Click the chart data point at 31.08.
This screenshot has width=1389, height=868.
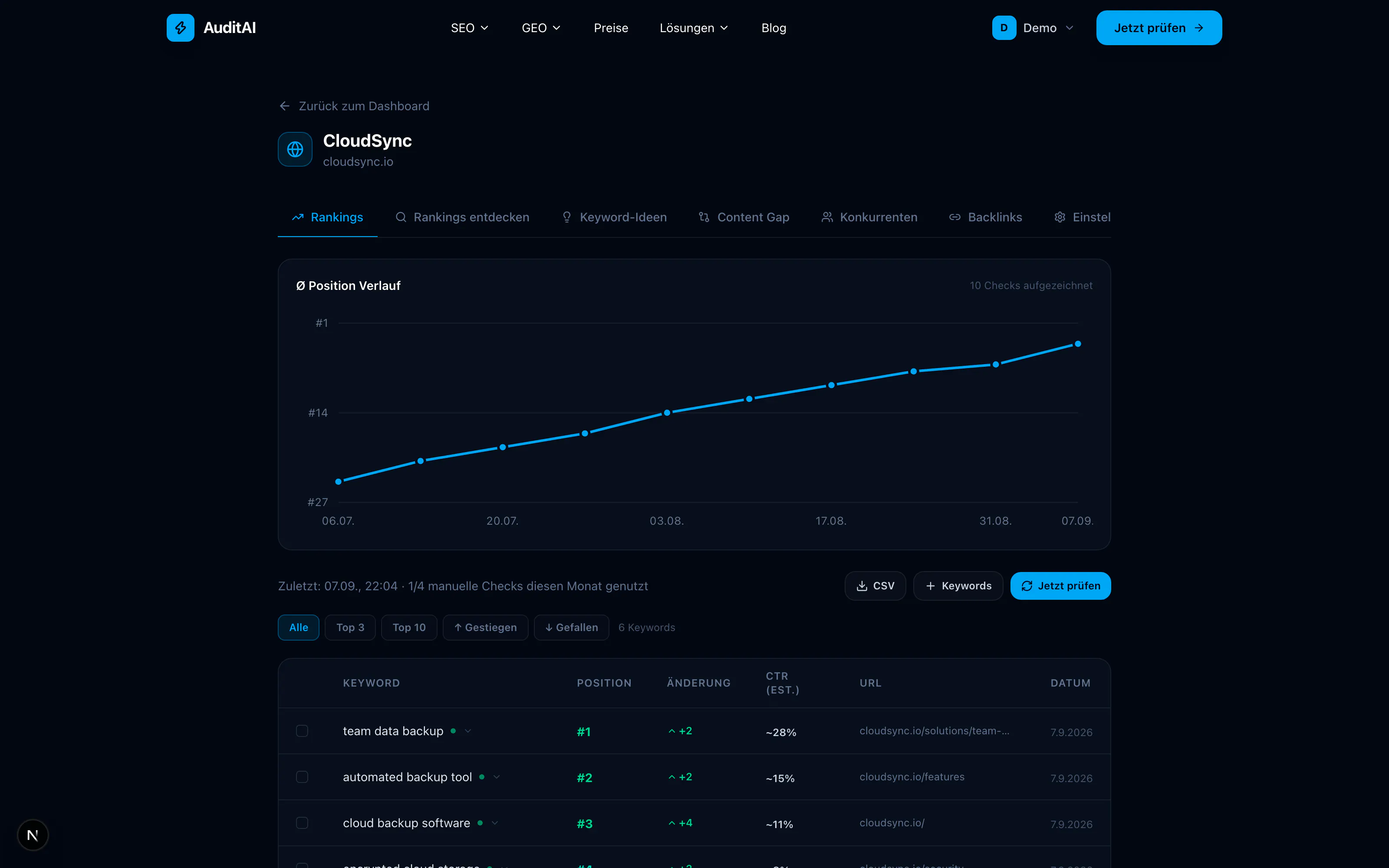(x=996, y=365)
